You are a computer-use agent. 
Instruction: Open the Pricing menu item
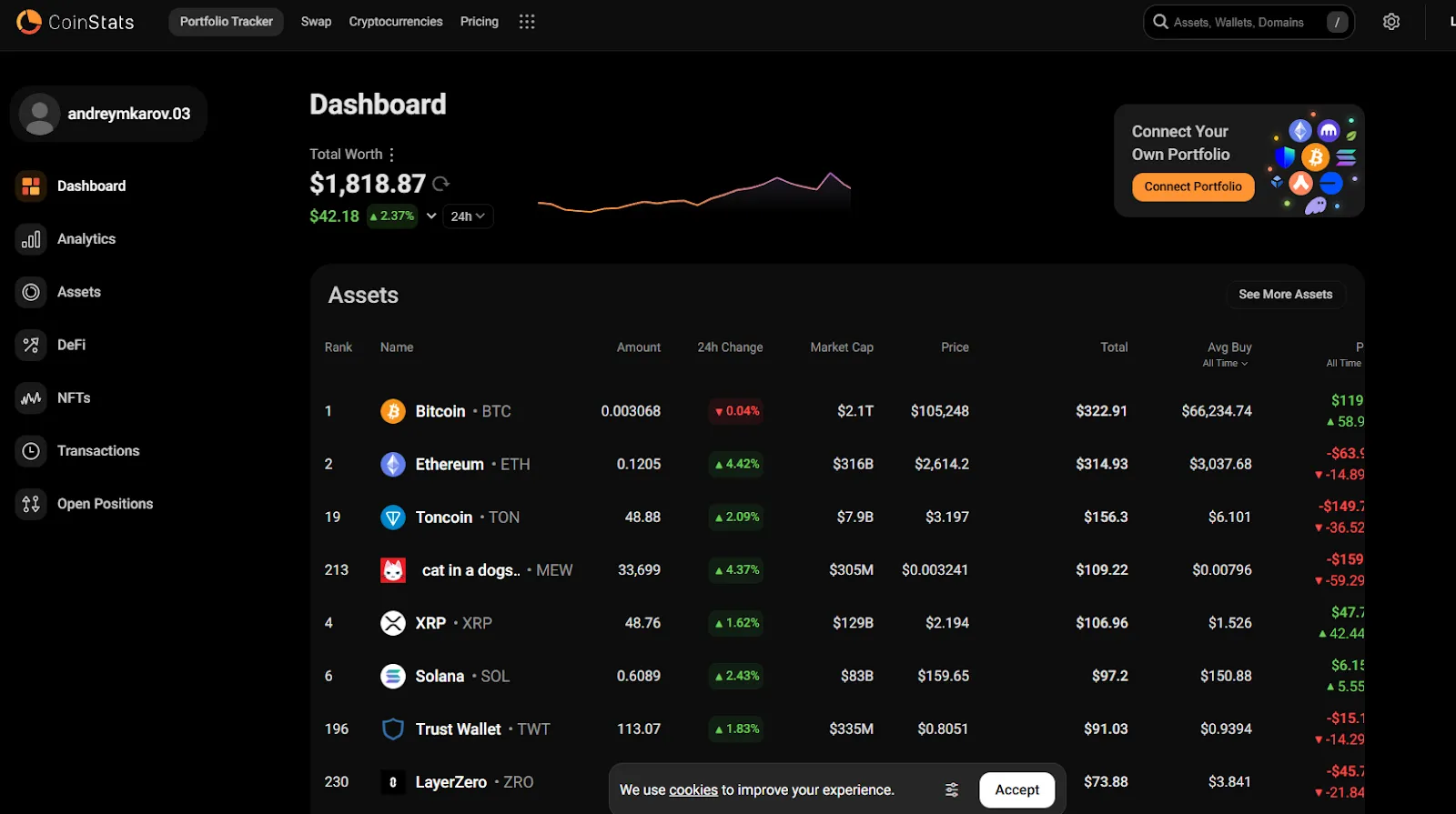click(x=480, y=22)
